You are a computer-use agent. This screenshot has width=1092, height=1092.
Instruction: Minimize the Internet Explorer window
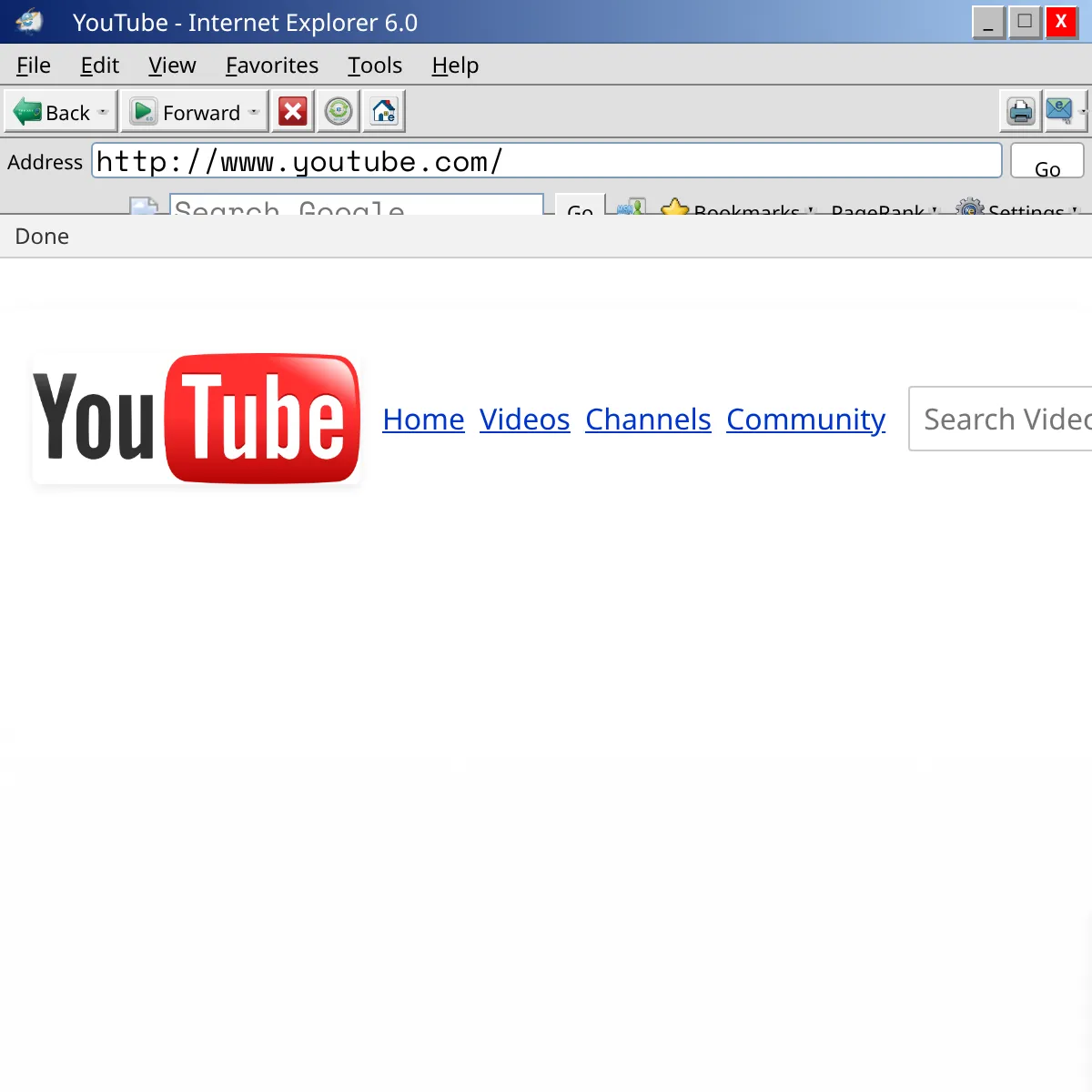coord(988,22)
